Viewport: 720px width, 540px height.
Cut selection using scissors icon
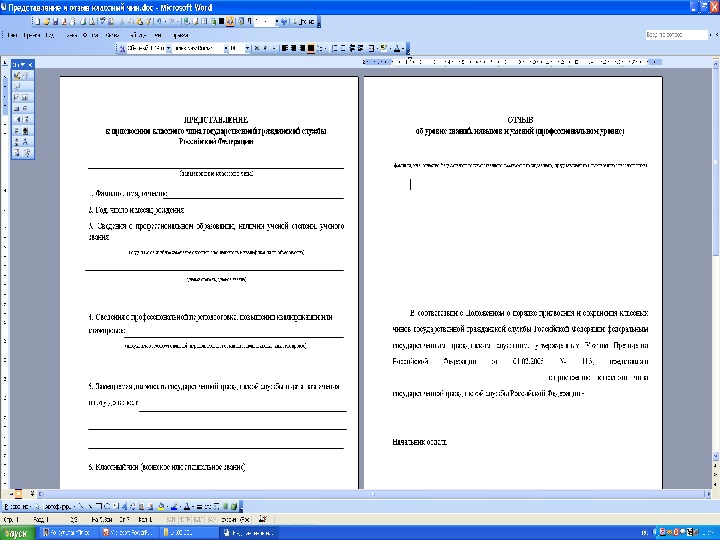(x=122, y=22)
